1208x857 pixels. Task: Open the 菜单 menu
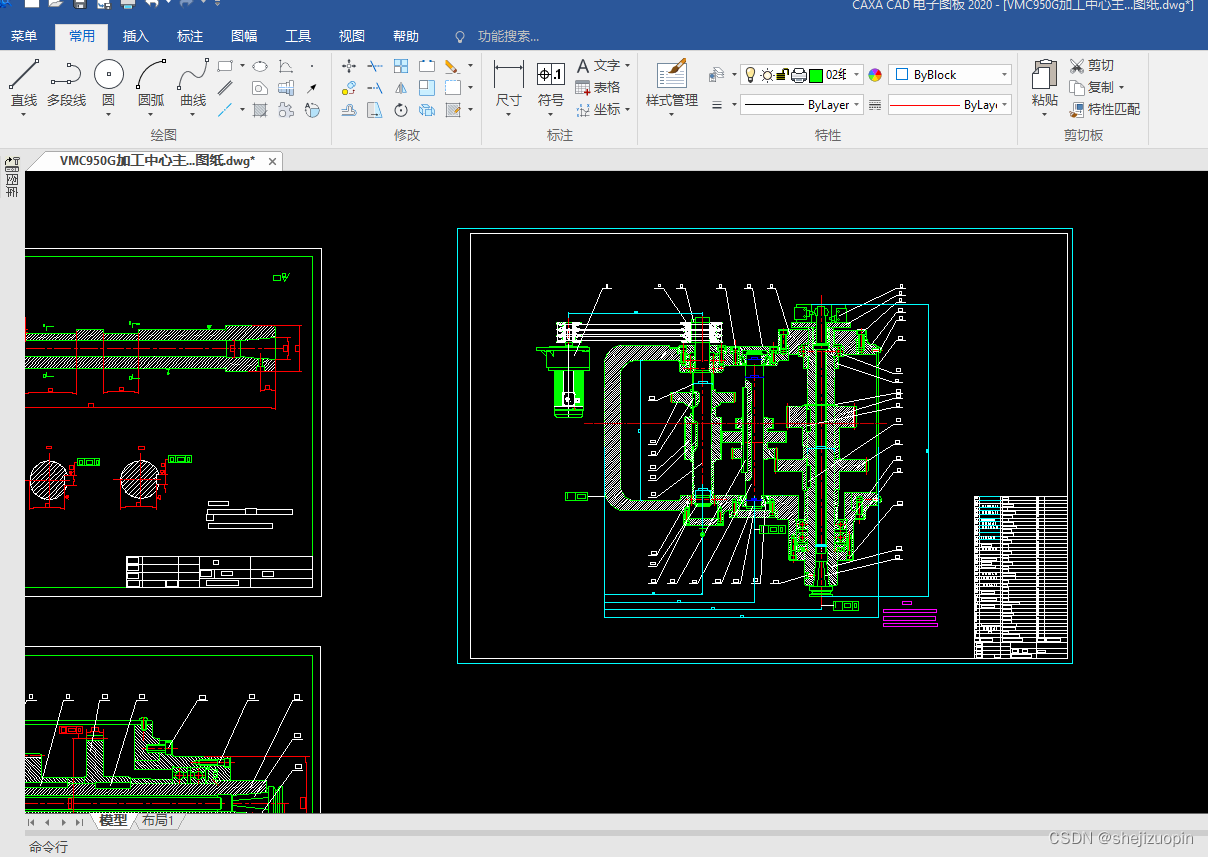[24, 37]
